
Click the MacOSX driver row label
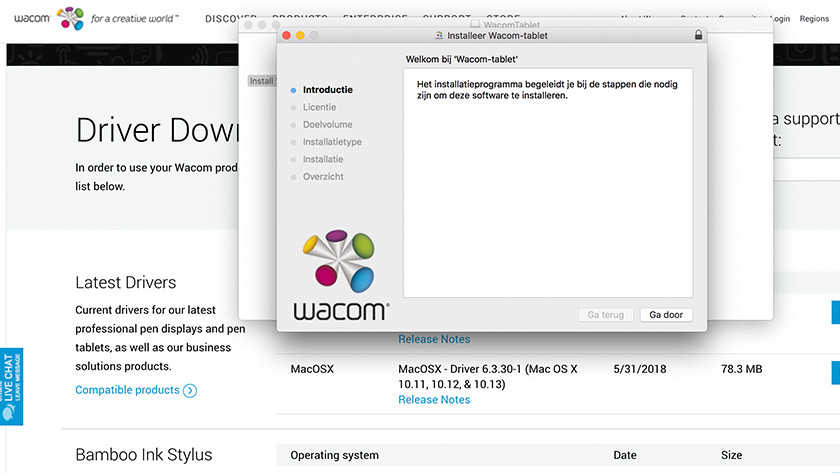click(x=312, y=369)
